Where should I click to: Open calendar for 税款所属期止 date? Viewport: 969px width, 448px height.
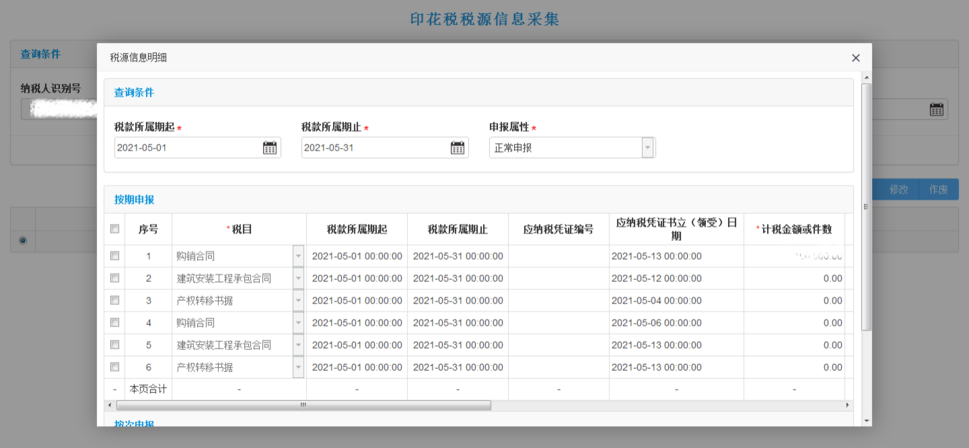pos(457,148)
